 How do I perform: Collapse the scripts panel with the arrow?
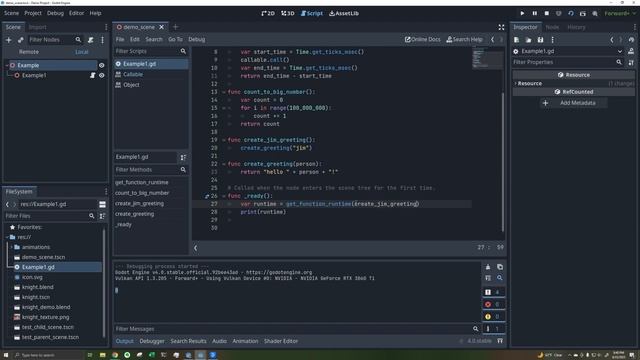coord(196,248)
